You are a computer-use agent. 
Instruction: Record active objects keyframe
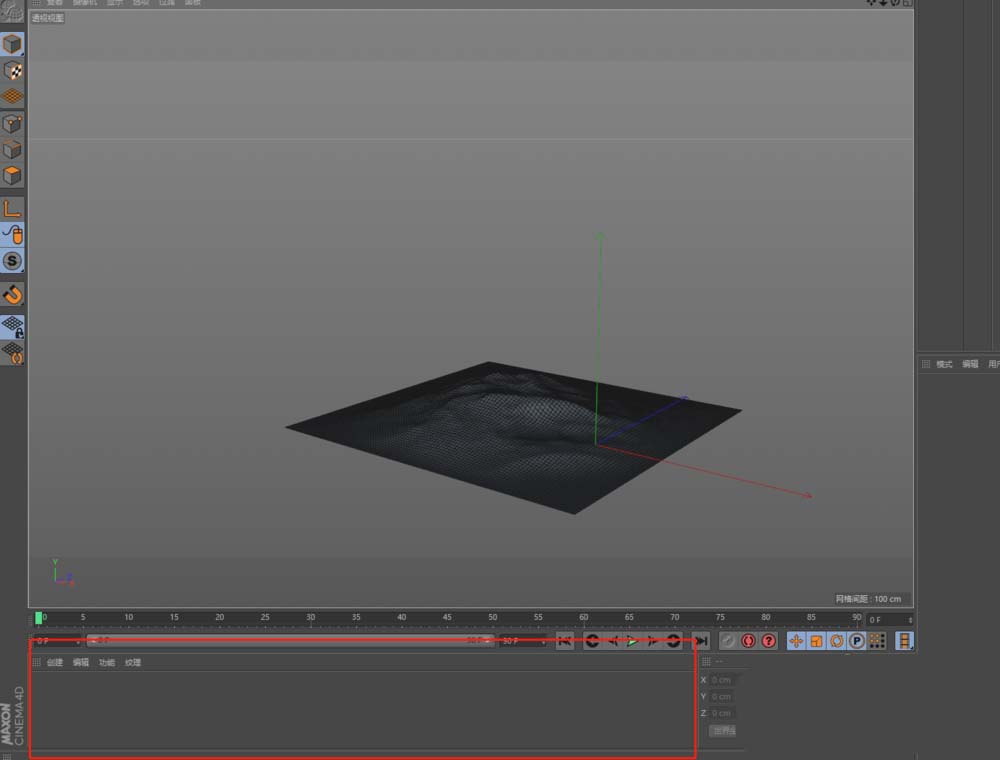tap(728, 641)
